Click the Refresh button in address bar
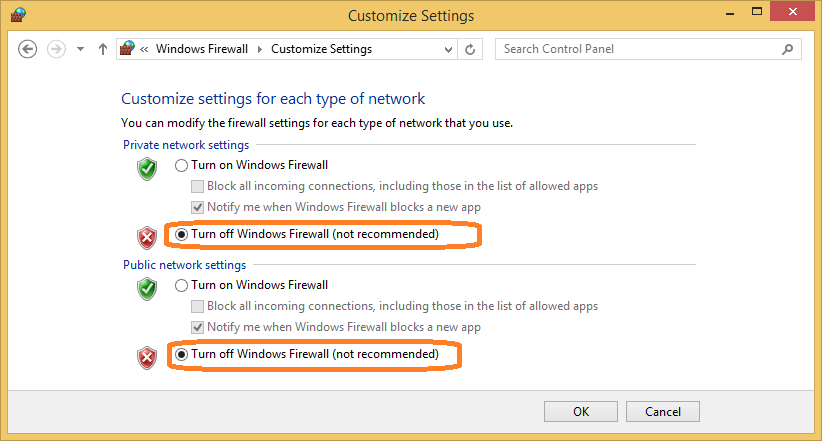 coord(471,49)
